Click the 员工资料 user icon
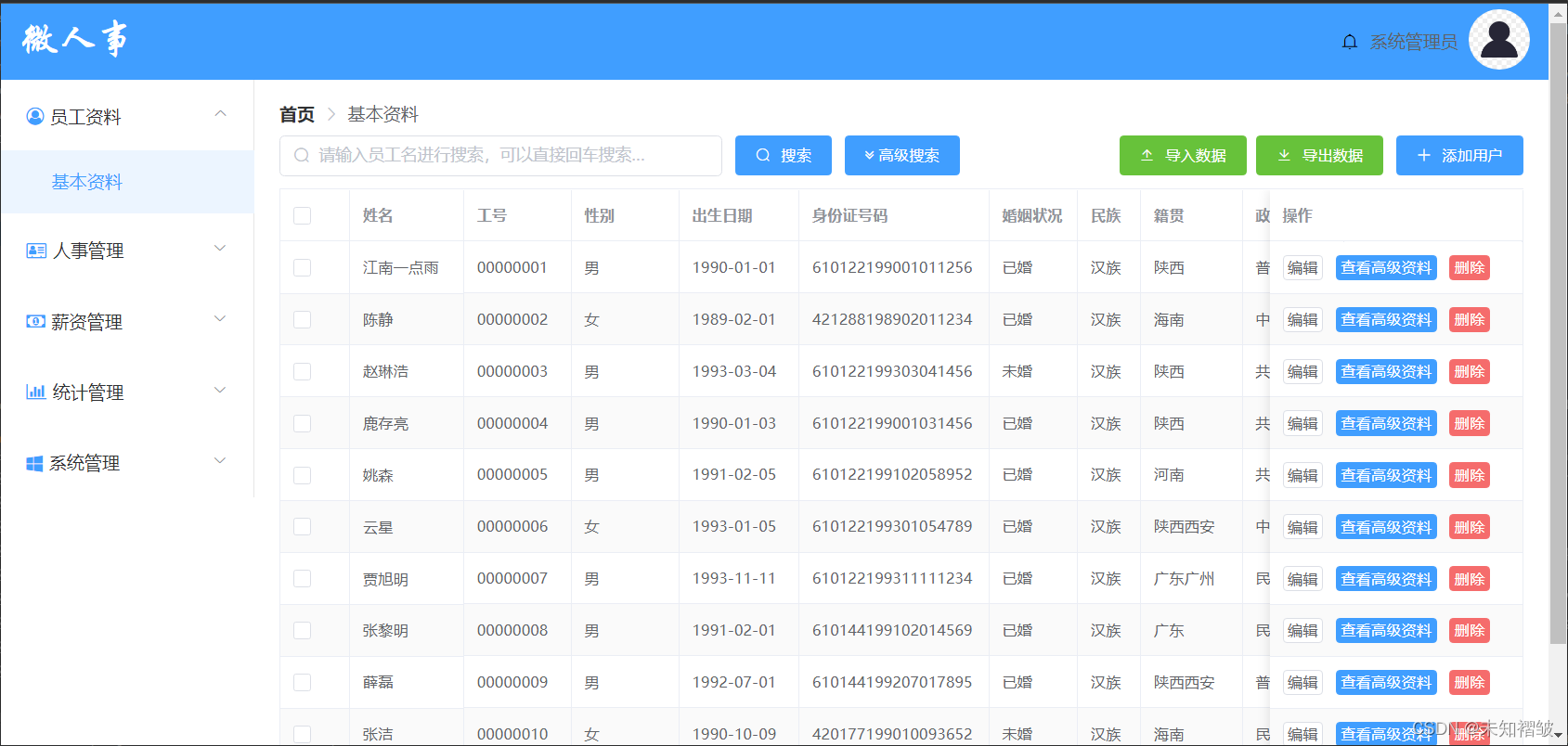This screenshot has width=1568, height=746. pyautogui.click(x=35, y=116)
